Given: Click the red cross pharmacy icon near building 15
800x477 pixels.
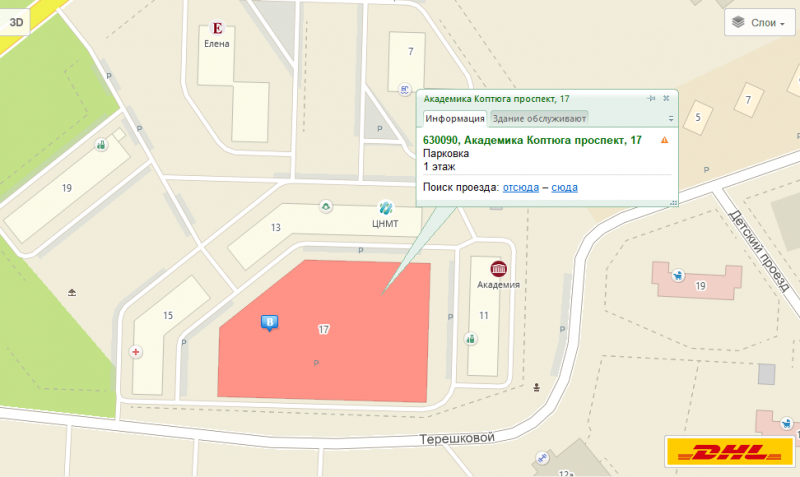Looking at the screenshot, I should [x=136, y=352].
